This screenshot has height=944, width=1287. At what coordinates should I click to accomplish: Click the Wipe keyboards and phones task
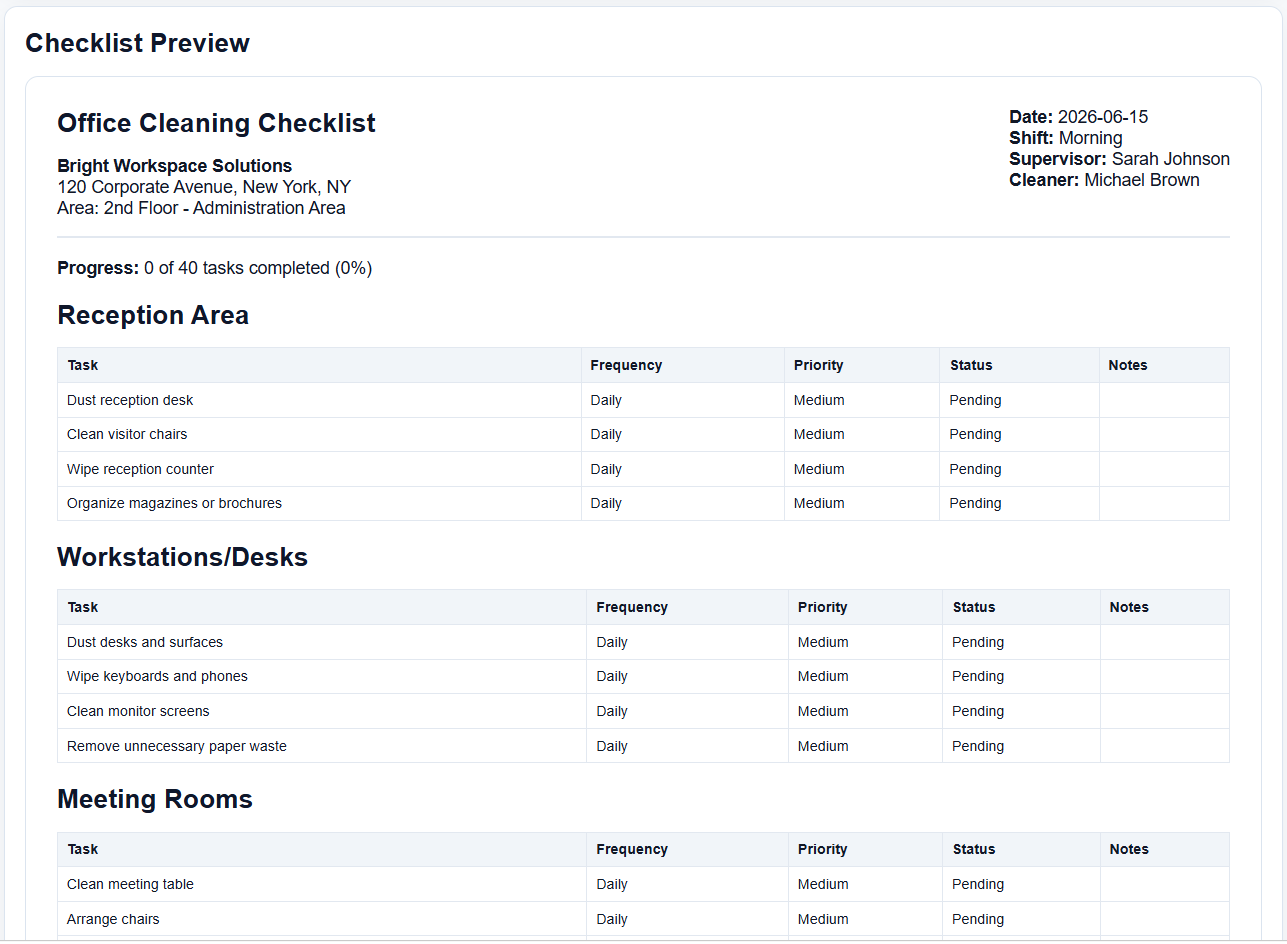click(x=157, y=676)
